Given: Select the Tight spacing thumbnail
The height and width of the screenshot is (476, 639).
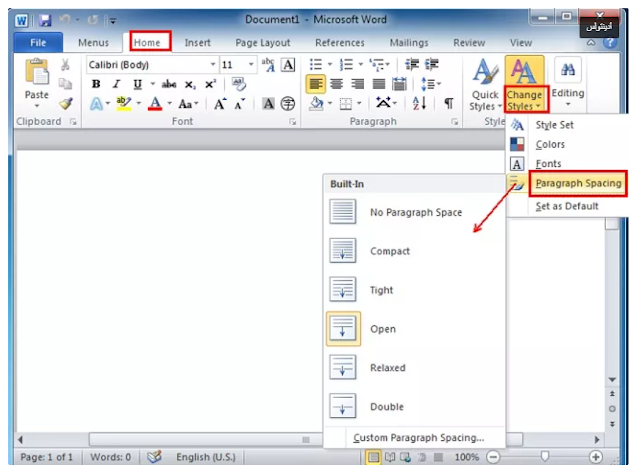Looking at the screenshot, I should pyautogui.click(x=343, y=289).
